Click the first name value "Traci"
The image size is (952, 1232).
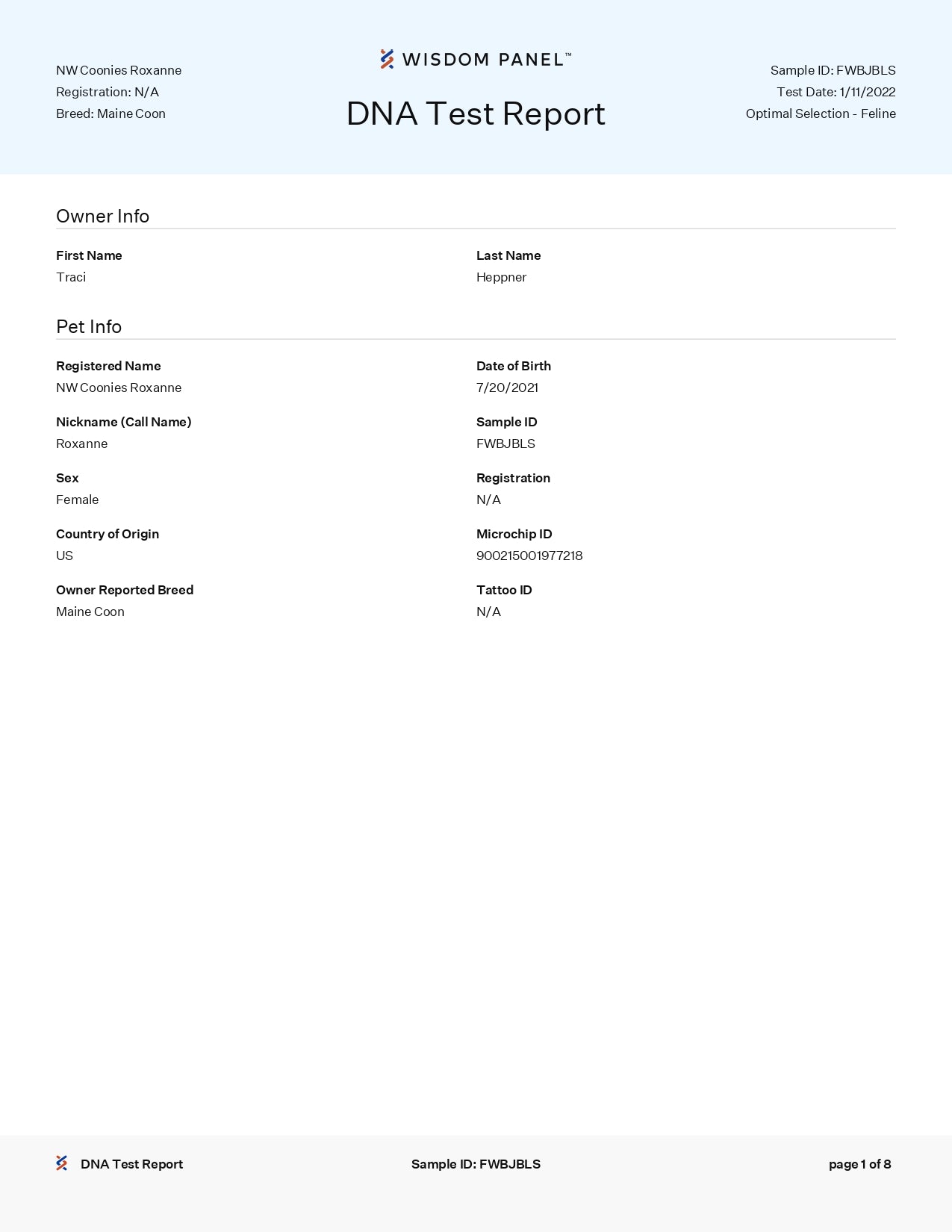click(x=71, y=277)
